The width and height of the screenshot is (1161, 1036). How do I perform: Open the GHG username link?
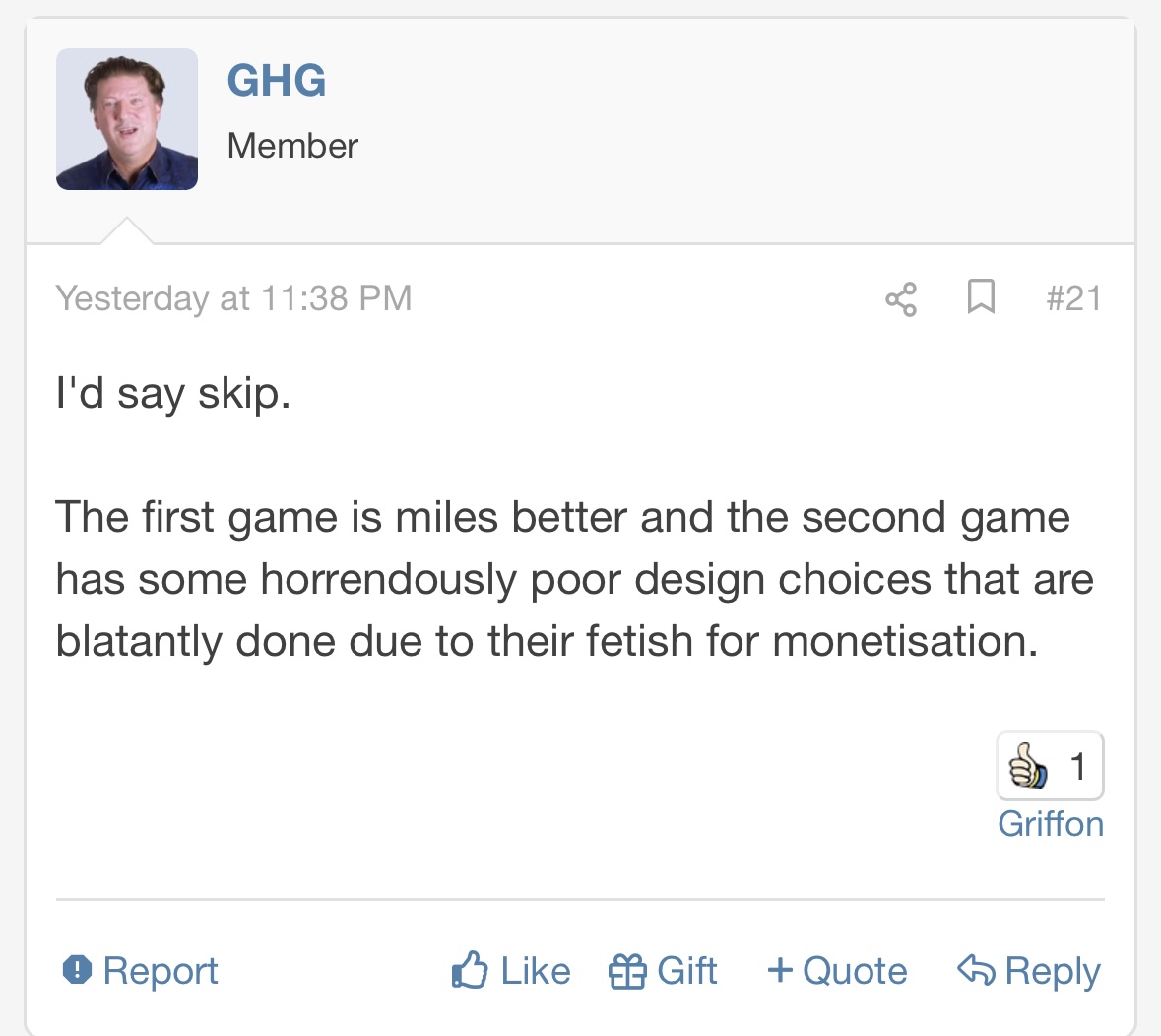[276, 80]
